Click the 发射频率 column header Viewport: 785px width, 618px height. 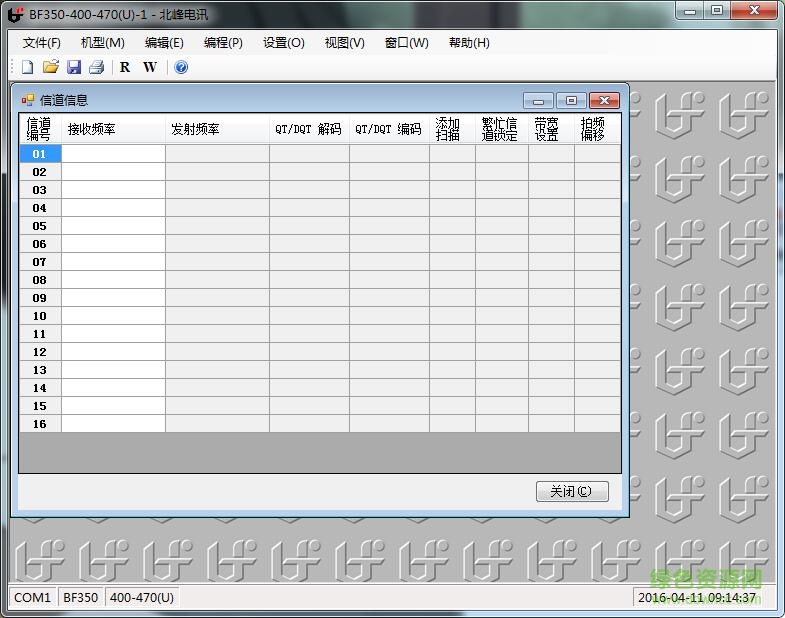pyautogui.click(x=217, y=129)
